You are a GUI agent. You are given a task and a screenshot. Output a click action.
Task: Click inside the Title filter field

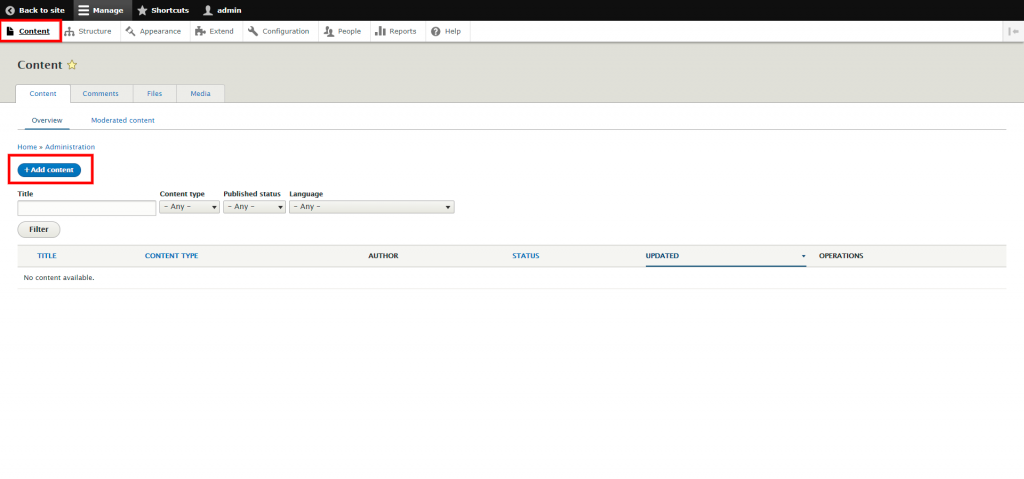point(87,208)
